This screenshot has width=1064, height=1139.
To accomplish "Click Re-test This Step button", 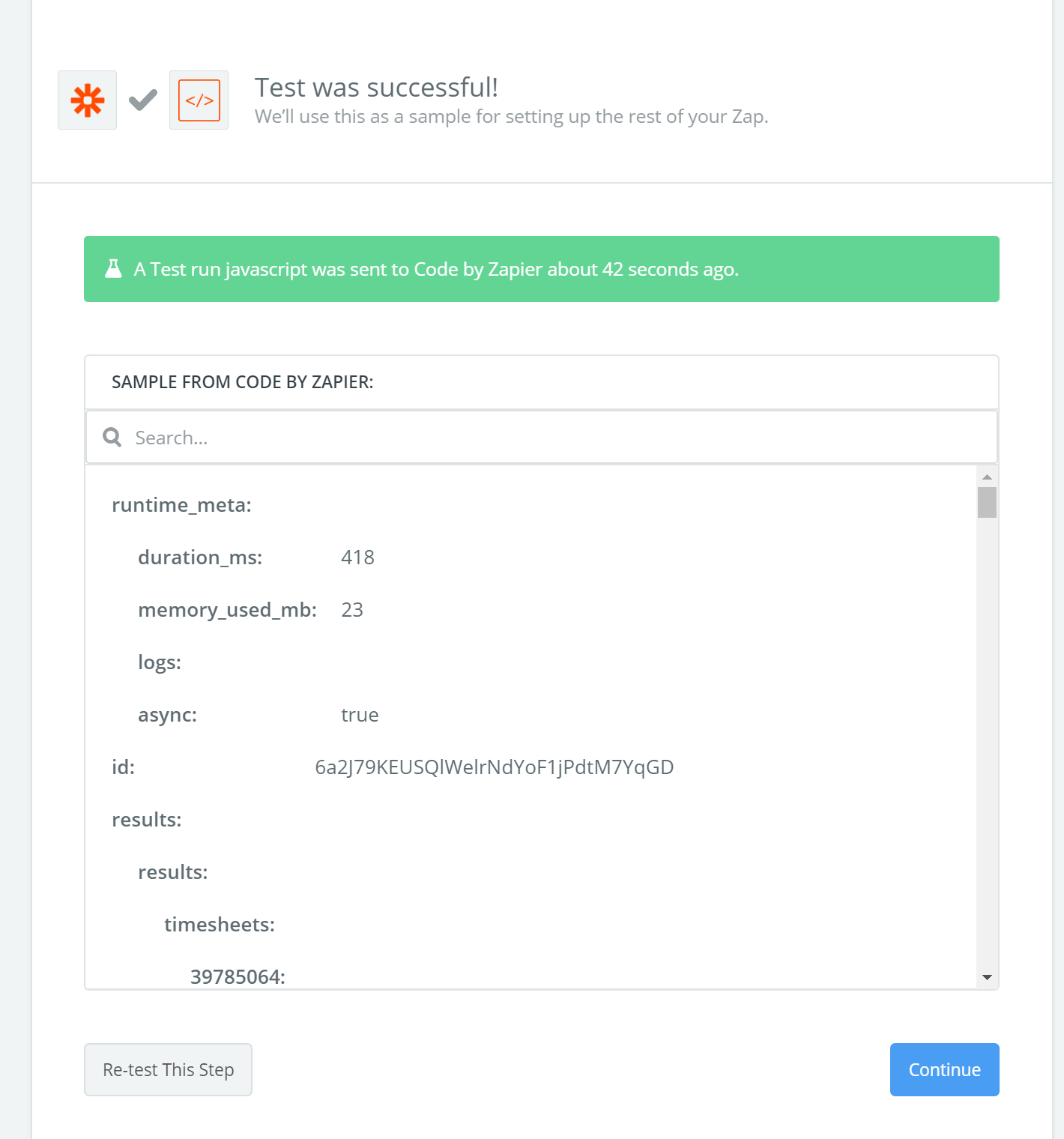I will point(168,1069).
